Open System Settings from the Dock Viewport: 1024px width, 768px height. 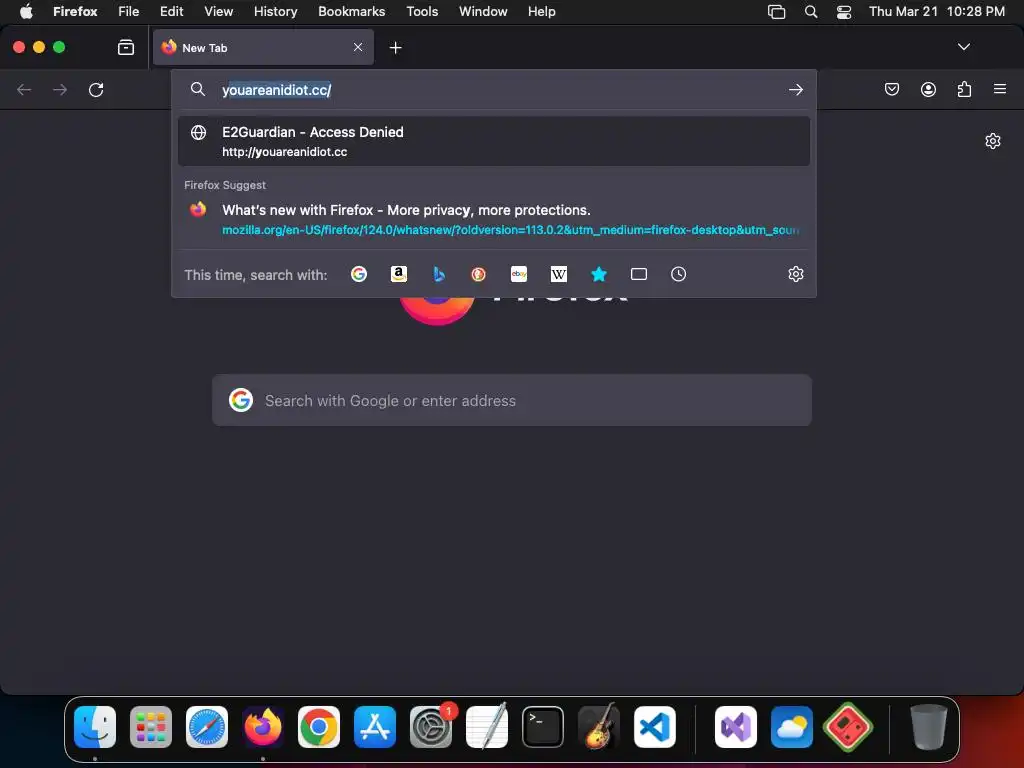coord(431,727)
